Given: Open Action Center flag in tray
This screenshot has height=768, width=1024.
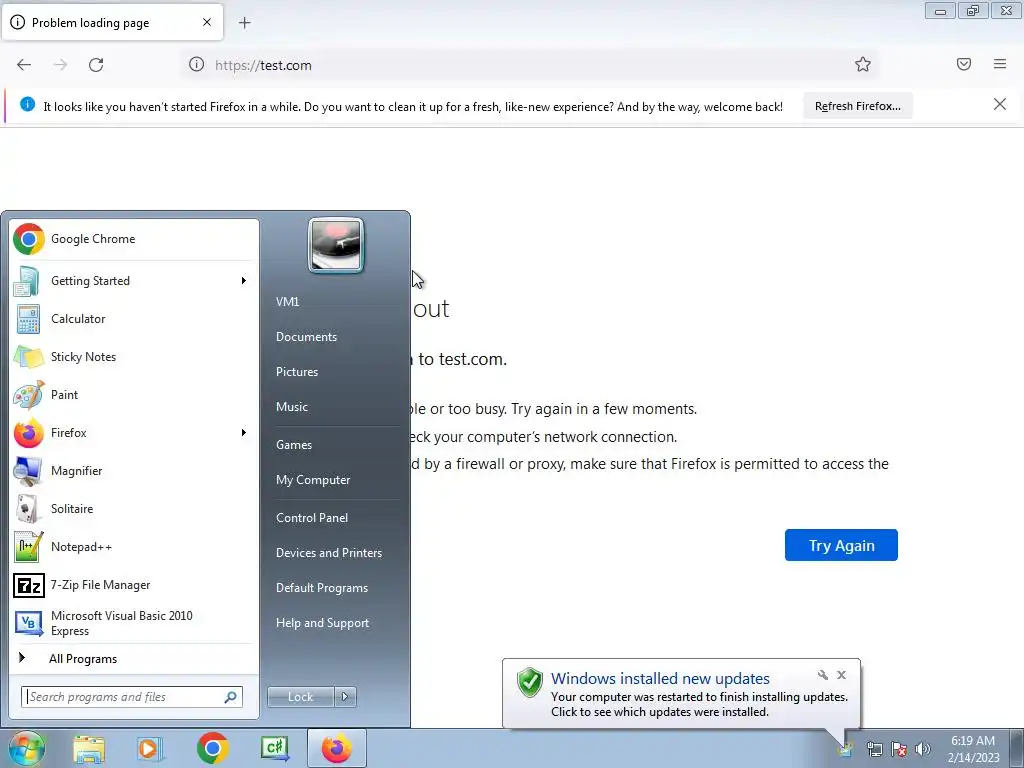Looking at the screenshot, I should 899,750.
